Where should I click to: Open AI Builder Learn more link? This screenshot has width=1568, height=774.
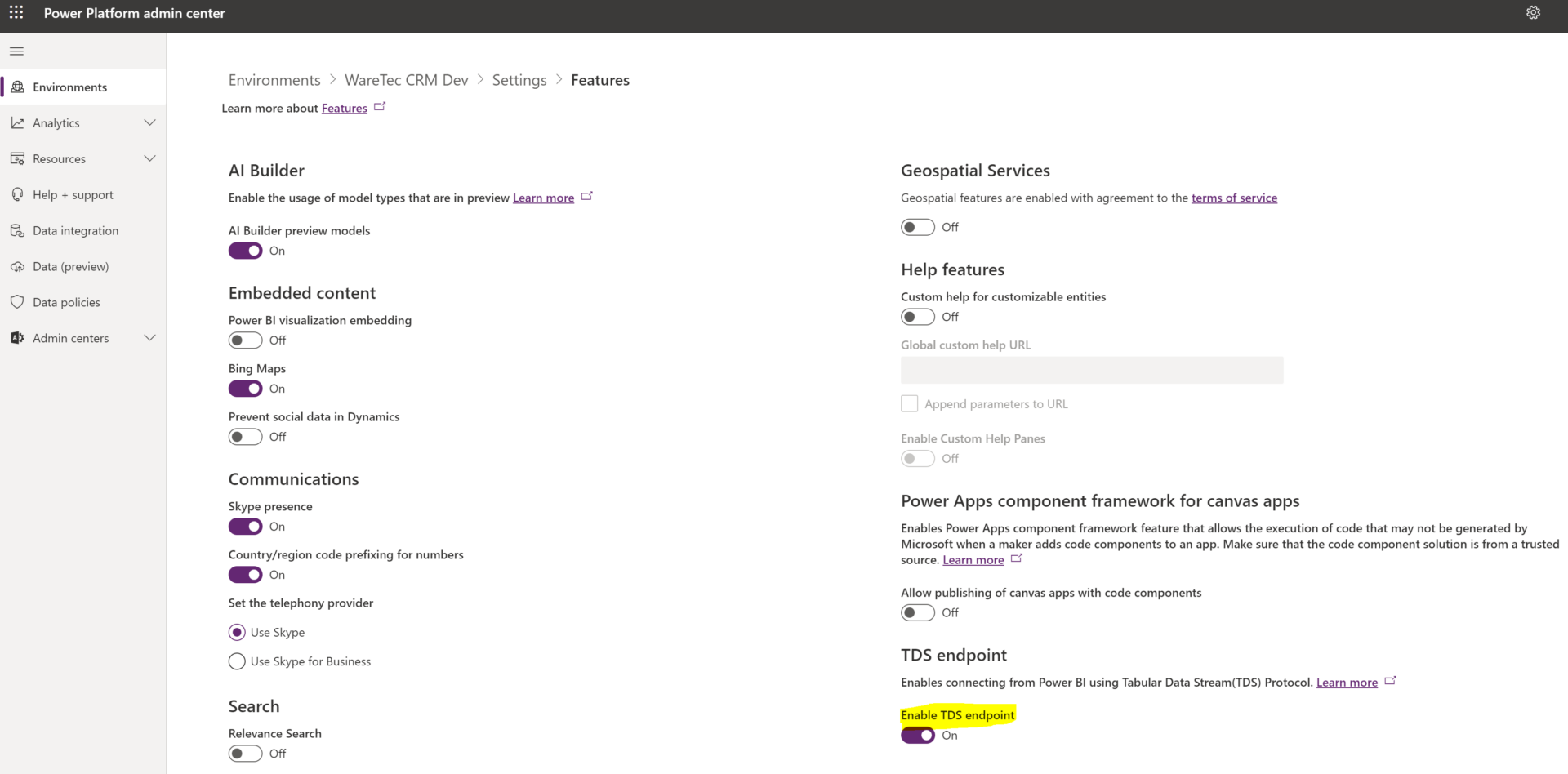543,198
